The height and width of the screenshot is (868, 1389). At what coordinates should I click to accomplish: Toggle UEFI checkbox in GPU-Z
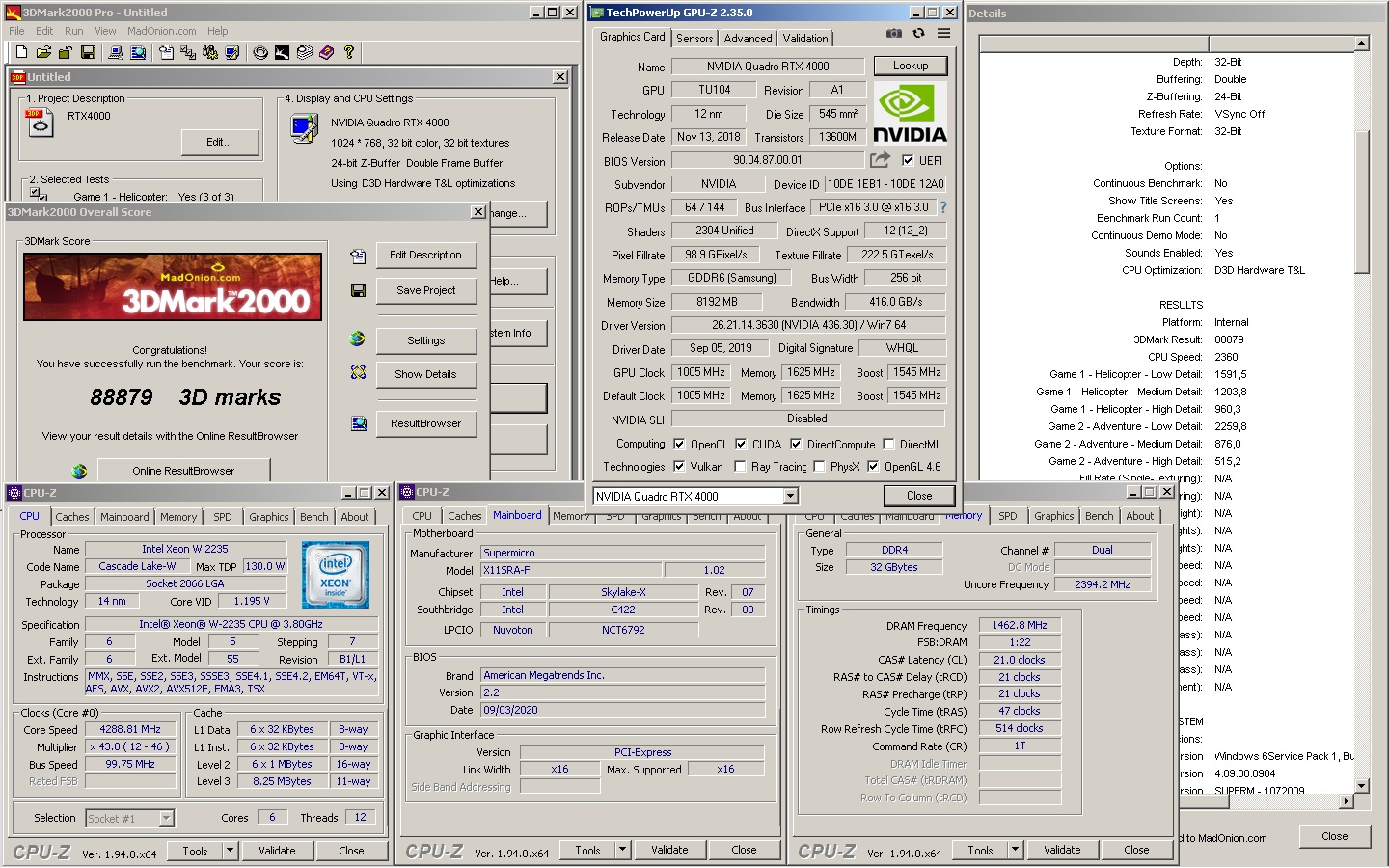908,160
